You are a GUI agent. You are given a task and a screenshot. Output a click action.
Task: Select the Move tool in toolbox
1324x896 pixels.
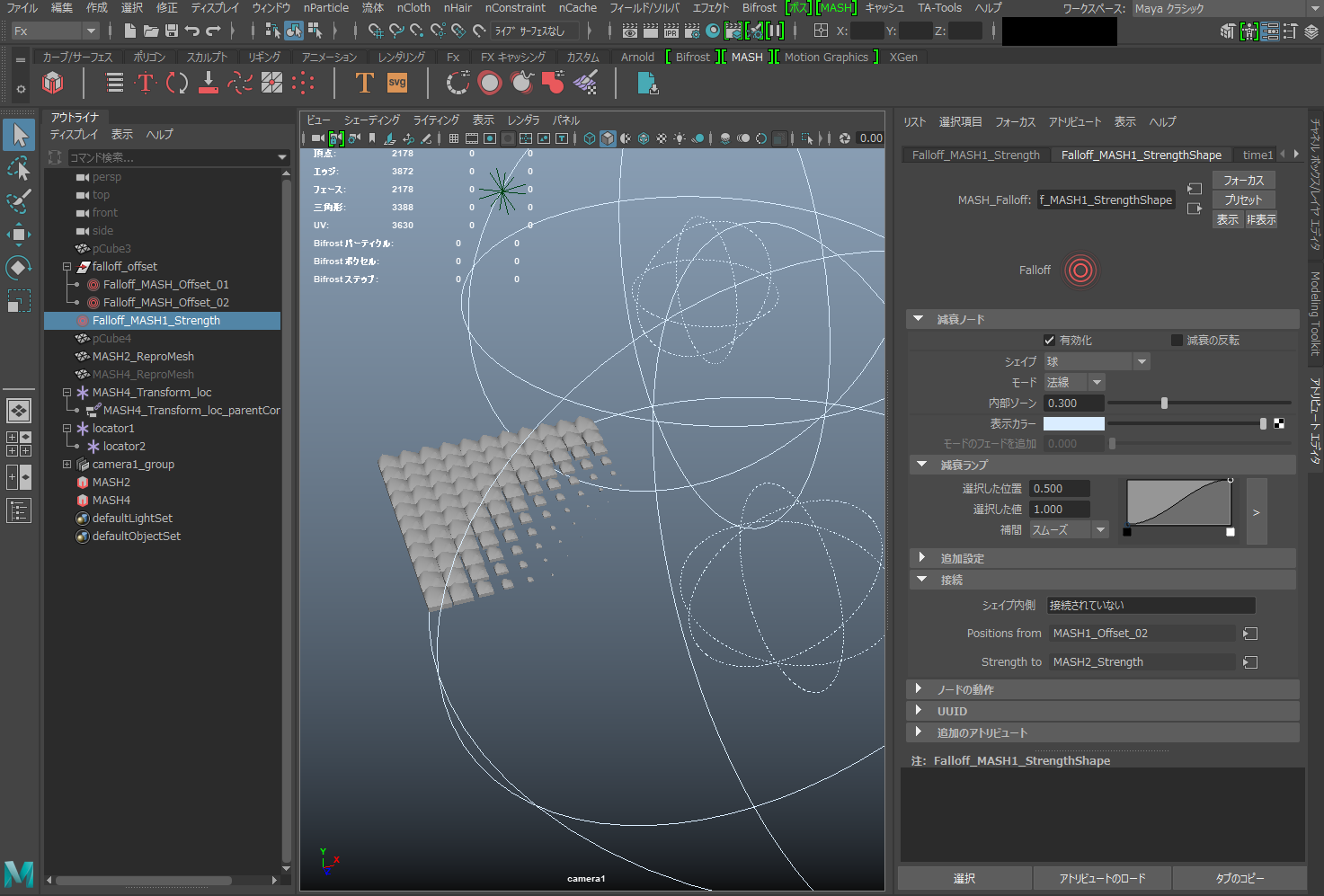pyautogui.click(x=19, y=235)
